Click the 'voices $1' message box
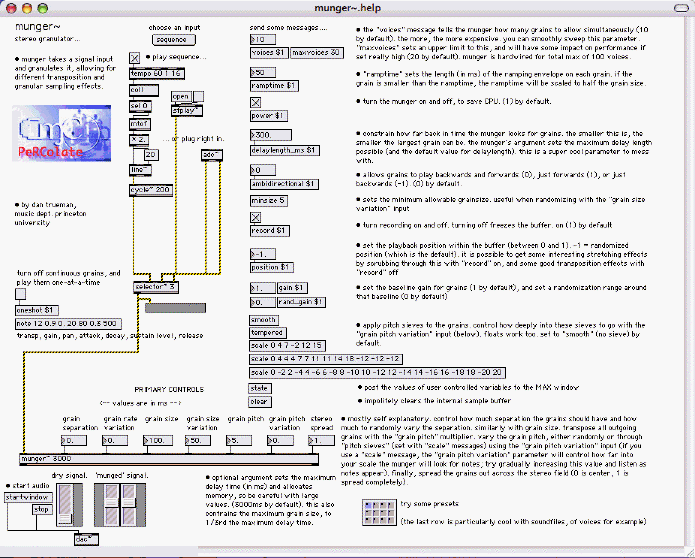695x558 pixels. (269, 53)
